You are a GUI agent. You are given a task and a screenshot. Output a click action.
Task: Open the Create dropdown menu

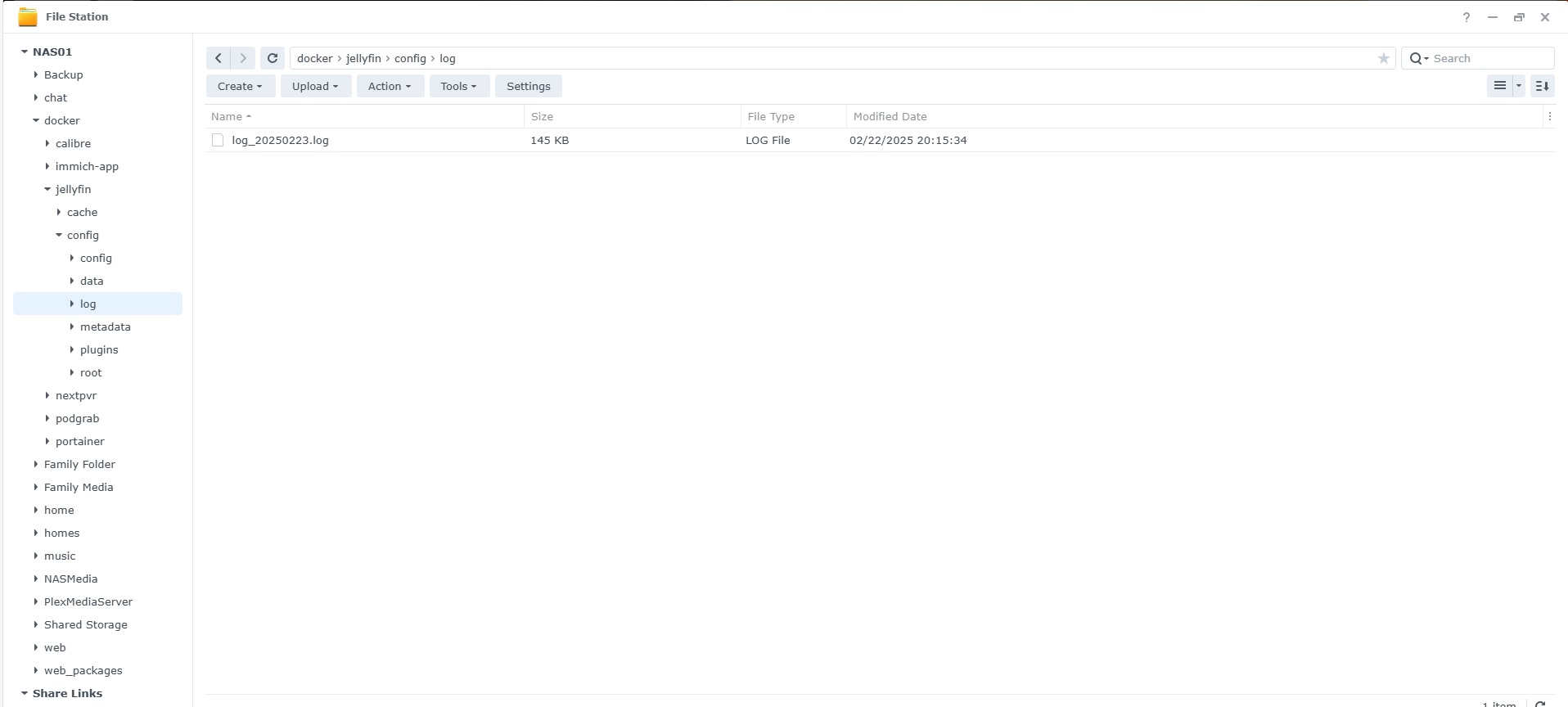pyautogui.click(x=240, y=86)
